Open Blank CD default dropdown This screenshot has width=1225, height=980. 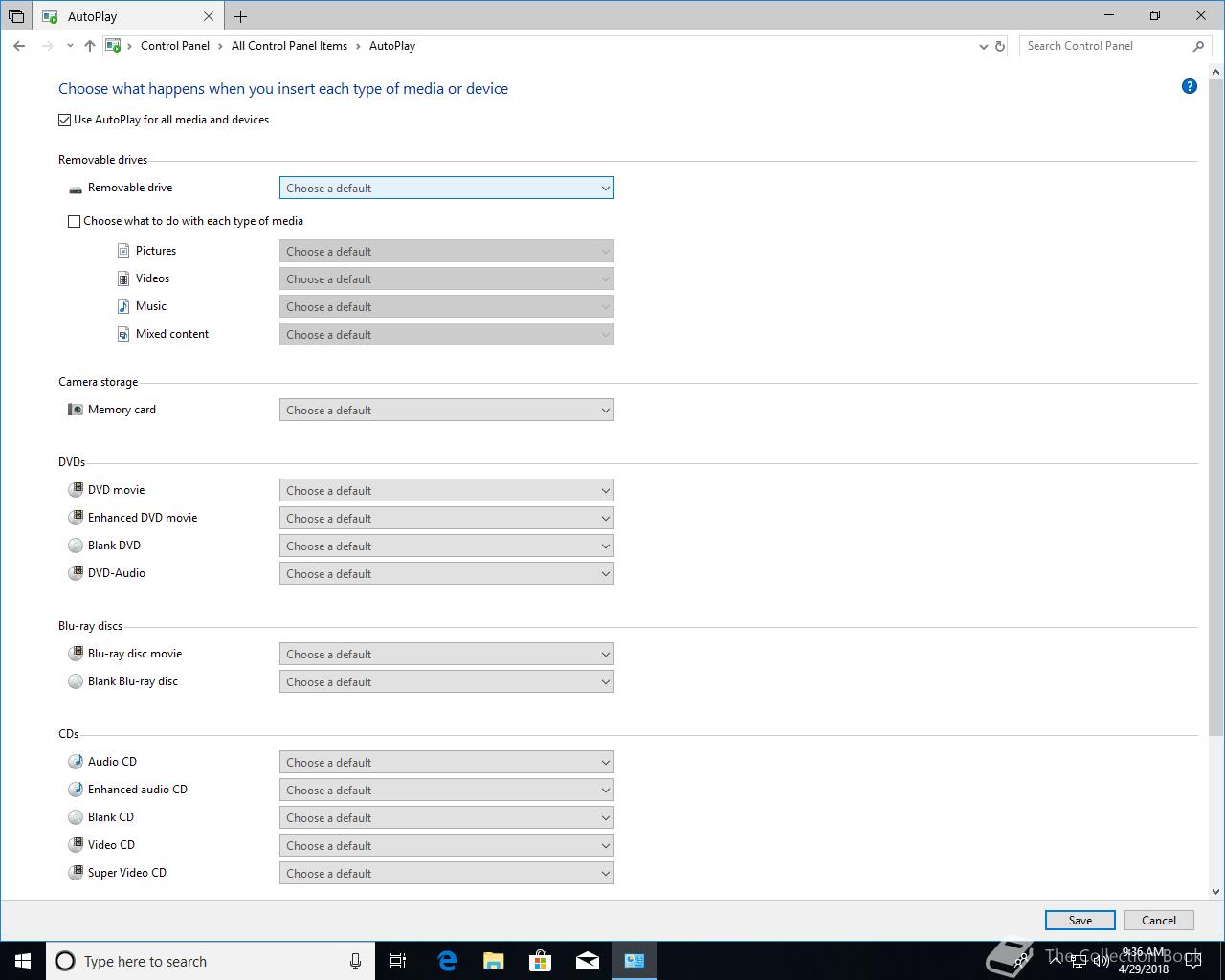tap(446, 817)
